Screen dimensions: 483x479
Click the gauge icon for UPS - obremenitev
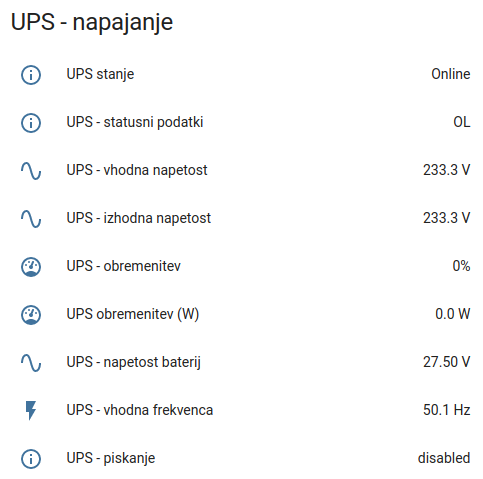tap(31, 267)
